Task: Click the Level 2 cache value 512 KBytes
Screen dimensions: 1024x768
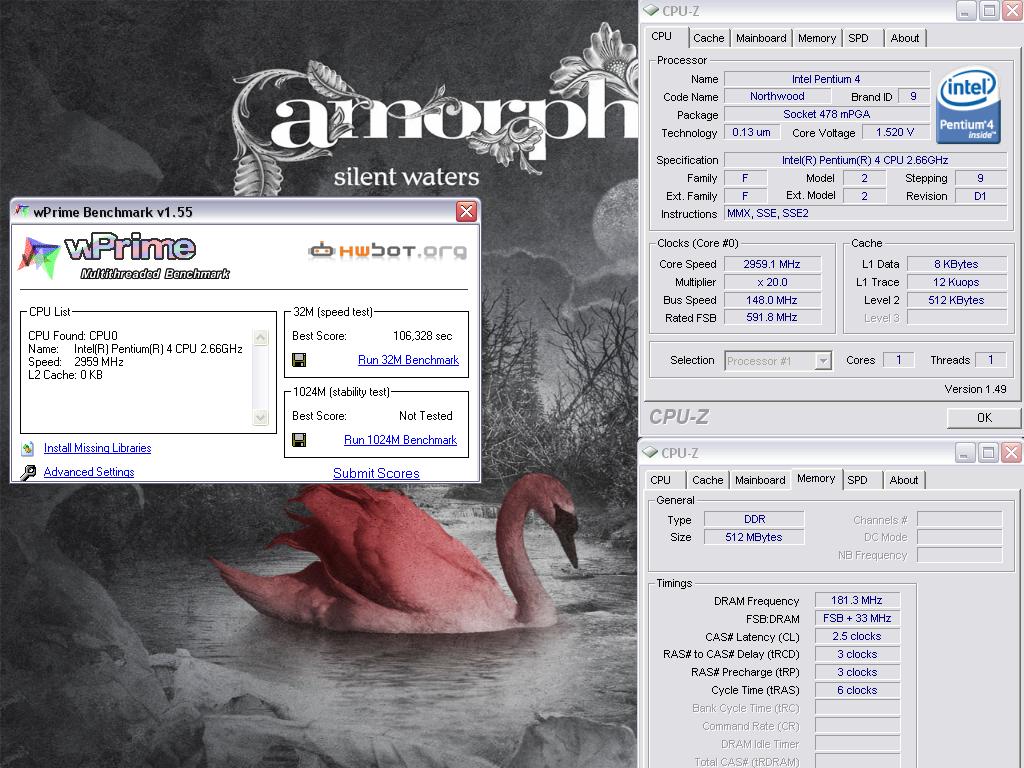Action: pyautogui.click(x=956, y=300)
